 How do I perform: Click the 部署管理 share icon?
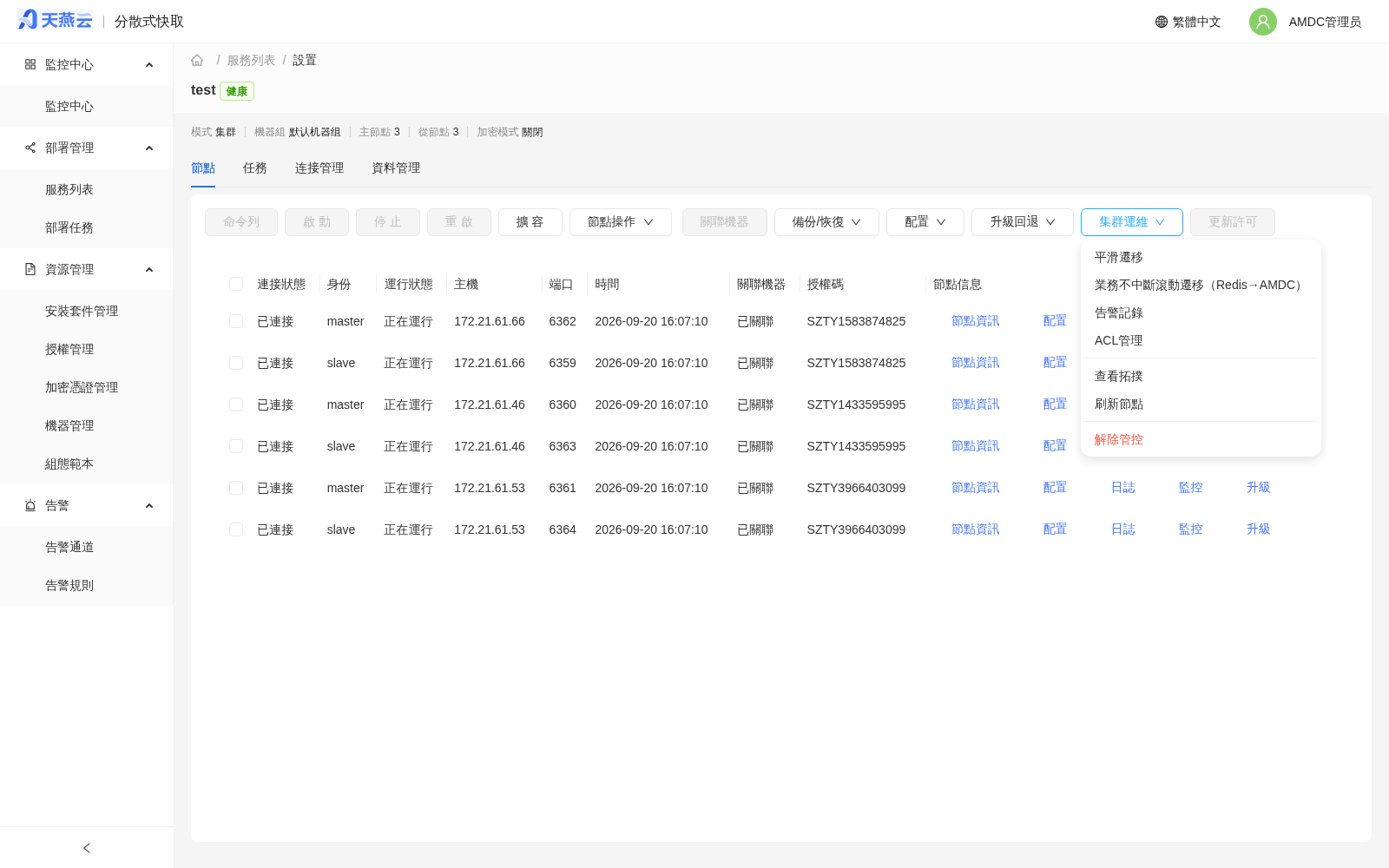(30, 148)
